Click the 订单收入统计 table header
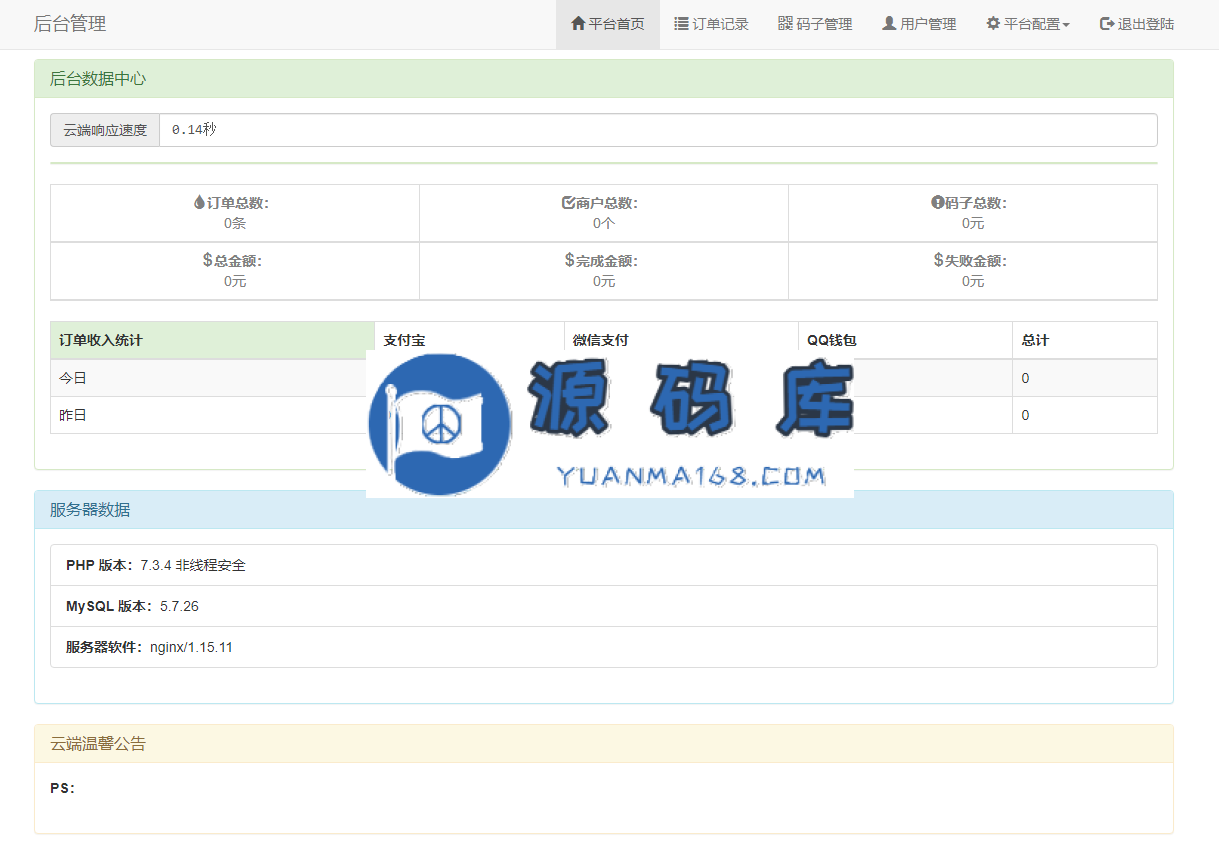This screenshot has width=1219, height=848. 213,340
